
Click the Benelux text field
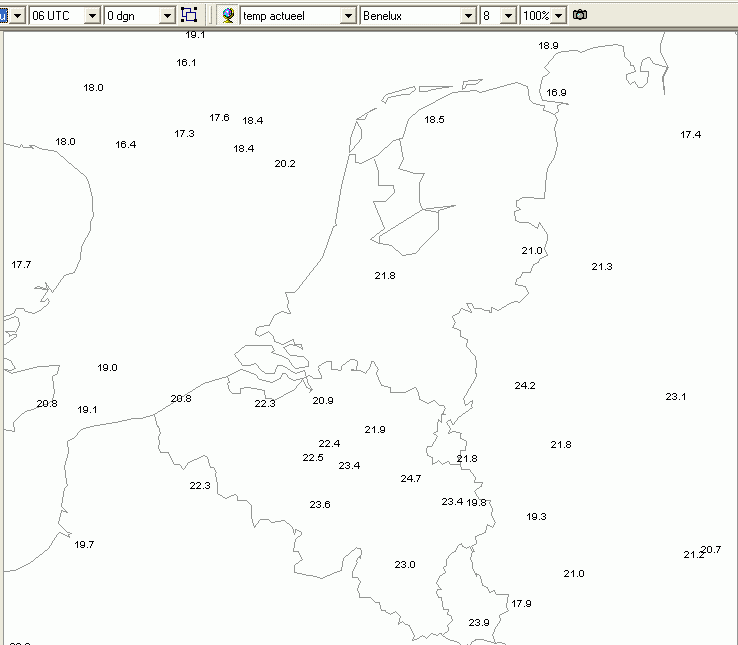click(x=411, y=16)
